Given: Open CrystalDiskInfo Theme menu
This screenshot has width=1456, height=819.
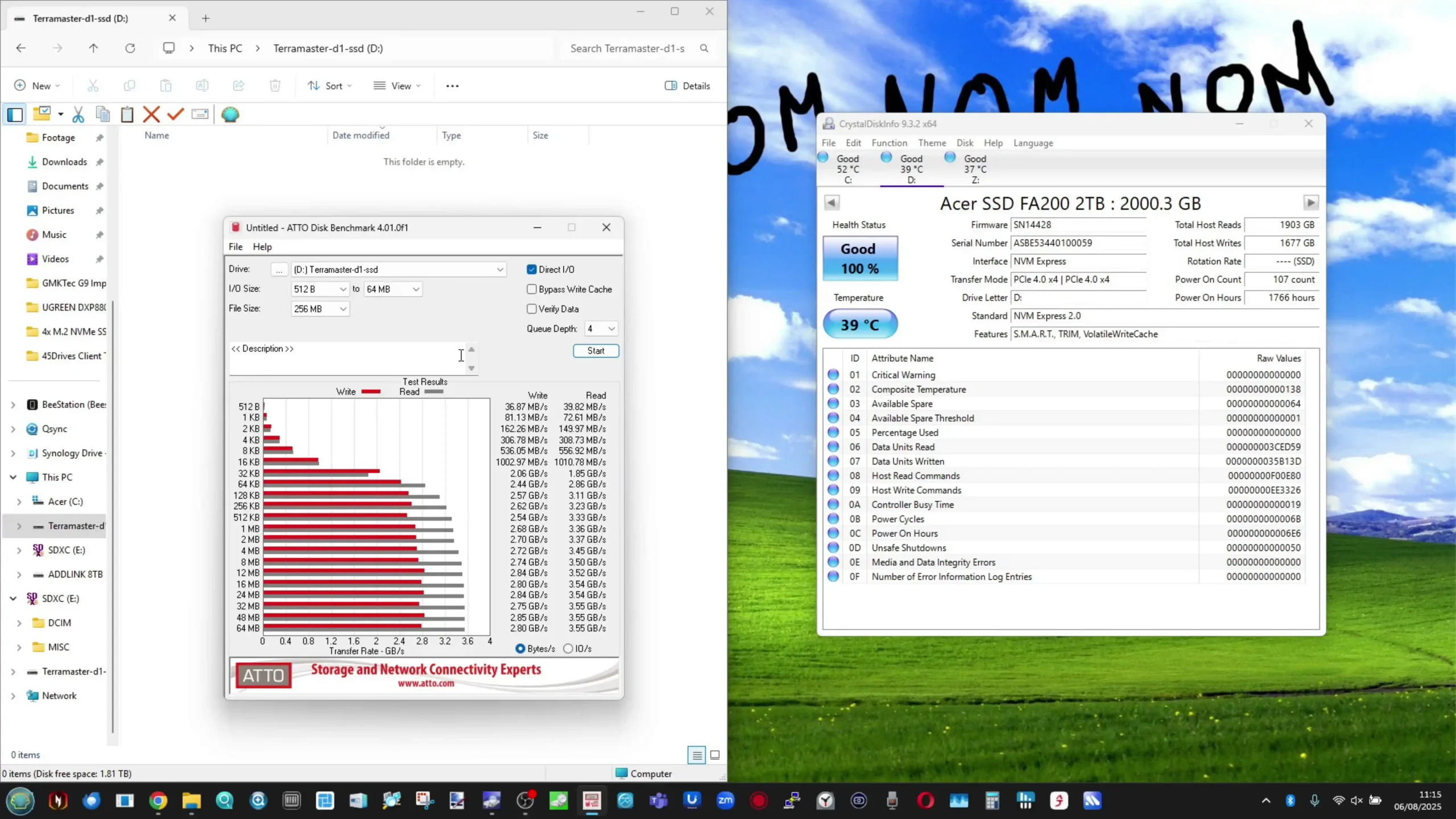Looking at the screenshot, I should 932,143.
